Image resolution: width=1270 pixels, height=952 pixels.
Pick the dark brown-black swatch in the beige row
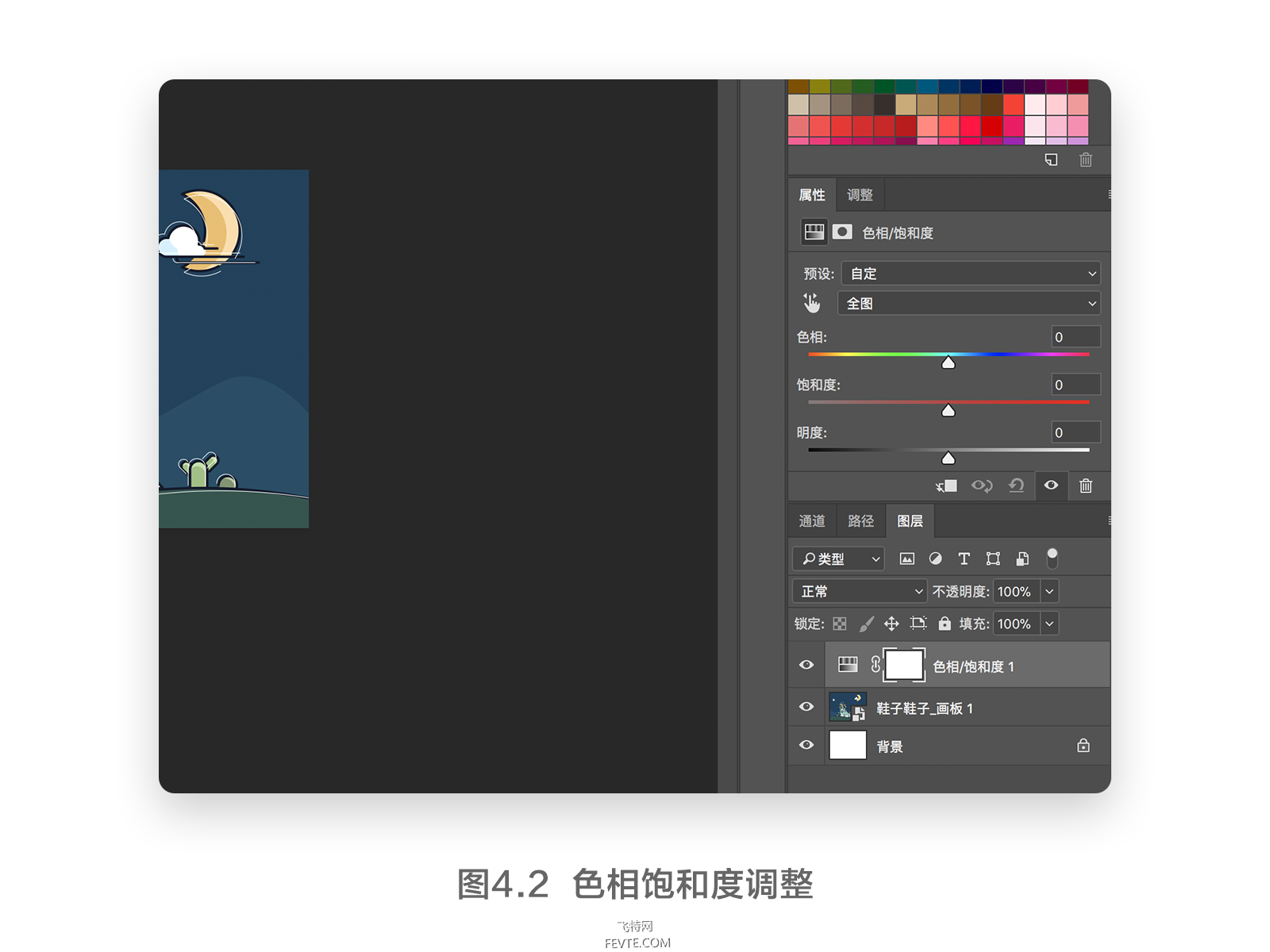point(884,105)
